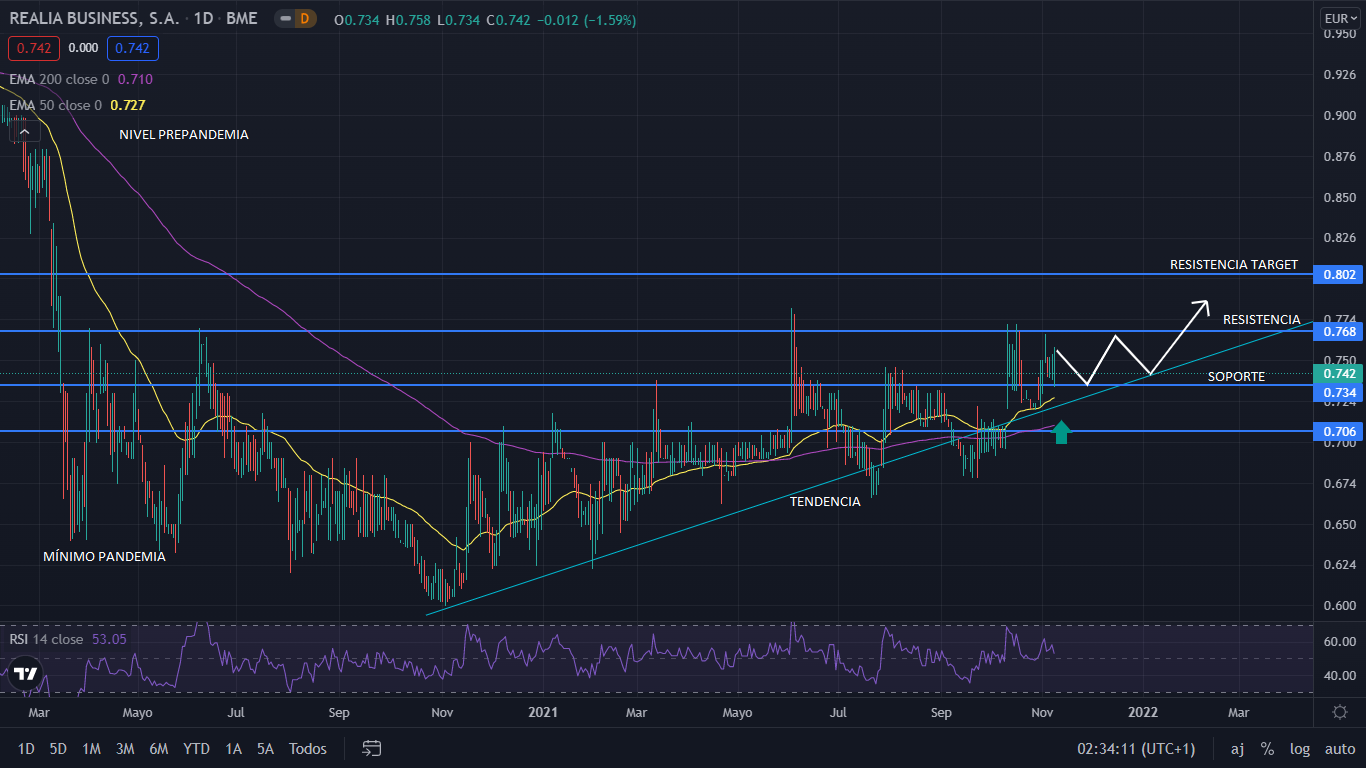Select the green up-arrow marker on chart
Screen dimensions: 1366x768
click(x=1061, y=432)
